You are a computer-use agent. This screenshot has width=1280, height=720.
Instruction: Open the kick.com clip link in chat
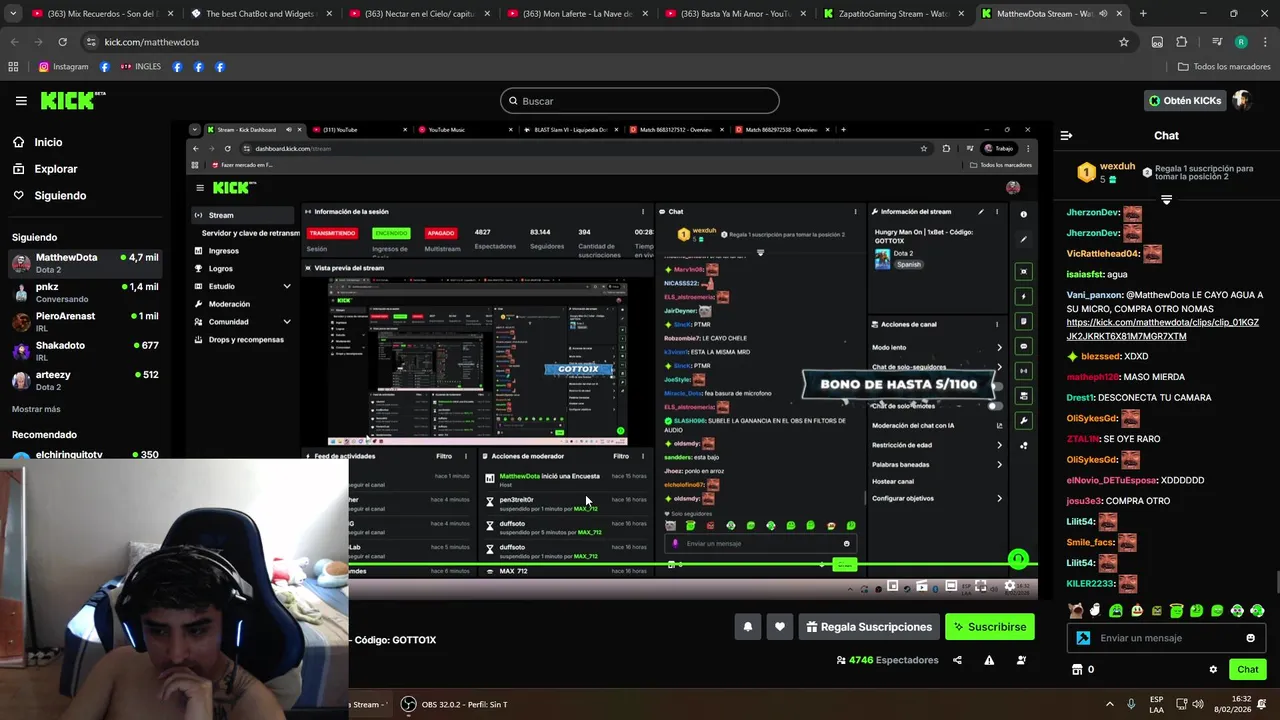tap(1163, 329)
